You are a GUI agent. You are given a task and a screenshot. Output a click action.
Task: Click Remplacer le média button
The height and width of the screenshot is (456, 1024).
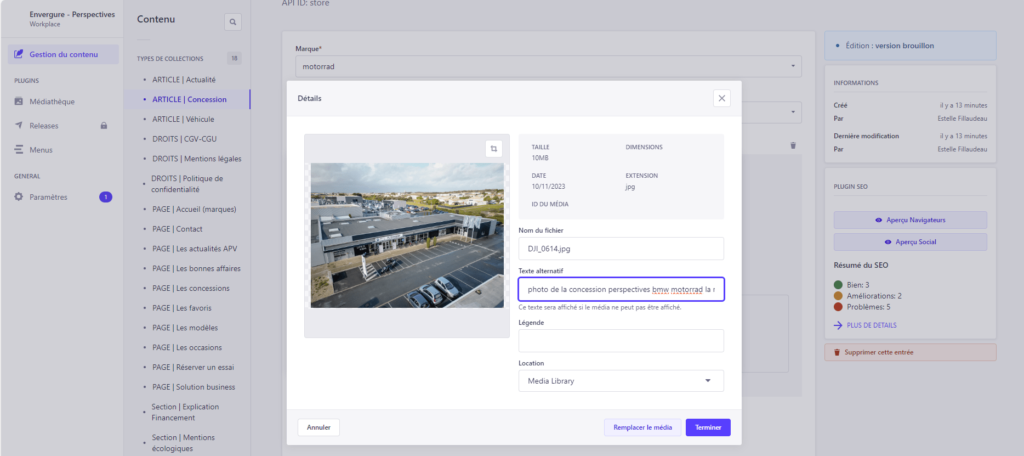(x=643, y=428)
